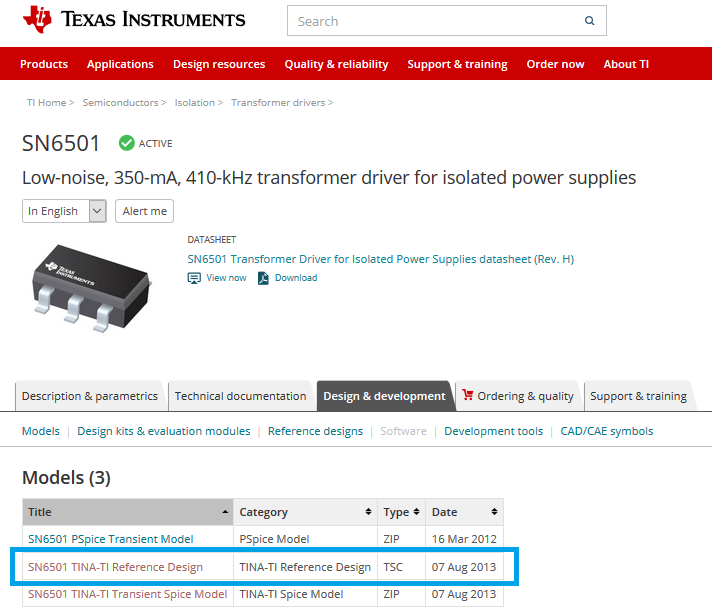Click the TINA-TI Reference Design category cell

coord(305,567)
